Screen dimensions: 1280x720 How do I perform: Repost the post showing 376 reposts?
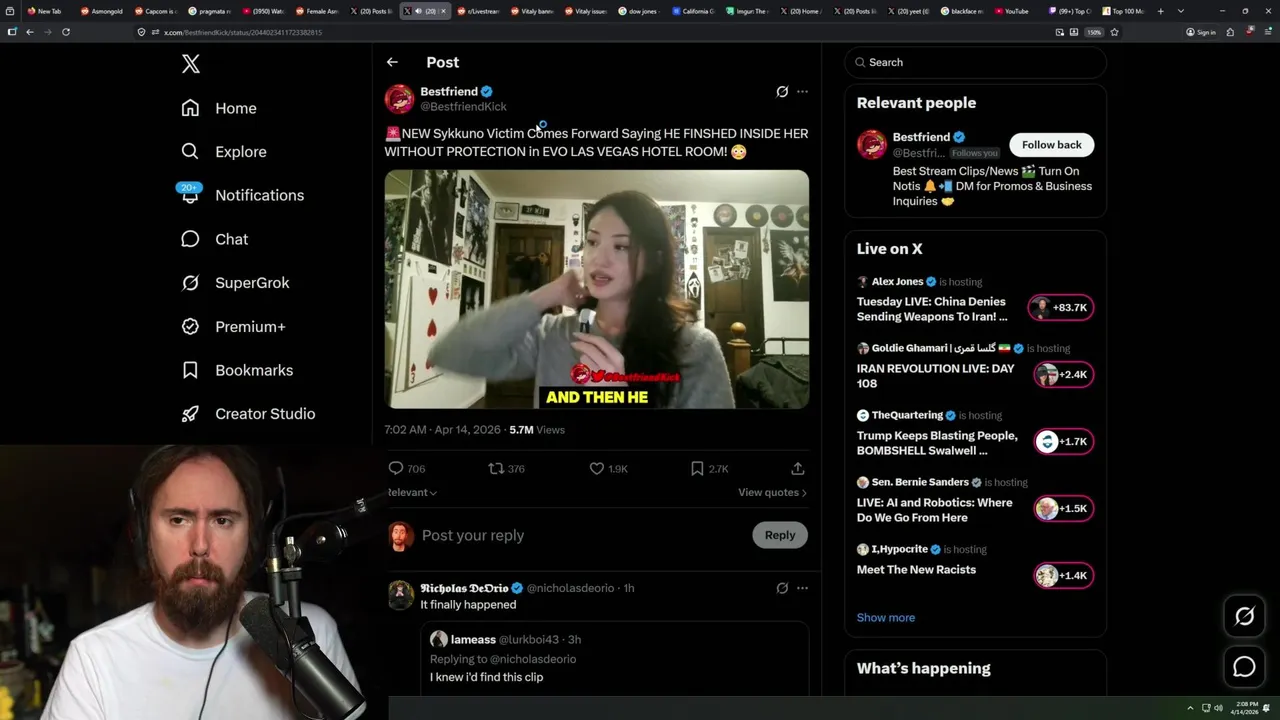[506, 468]
